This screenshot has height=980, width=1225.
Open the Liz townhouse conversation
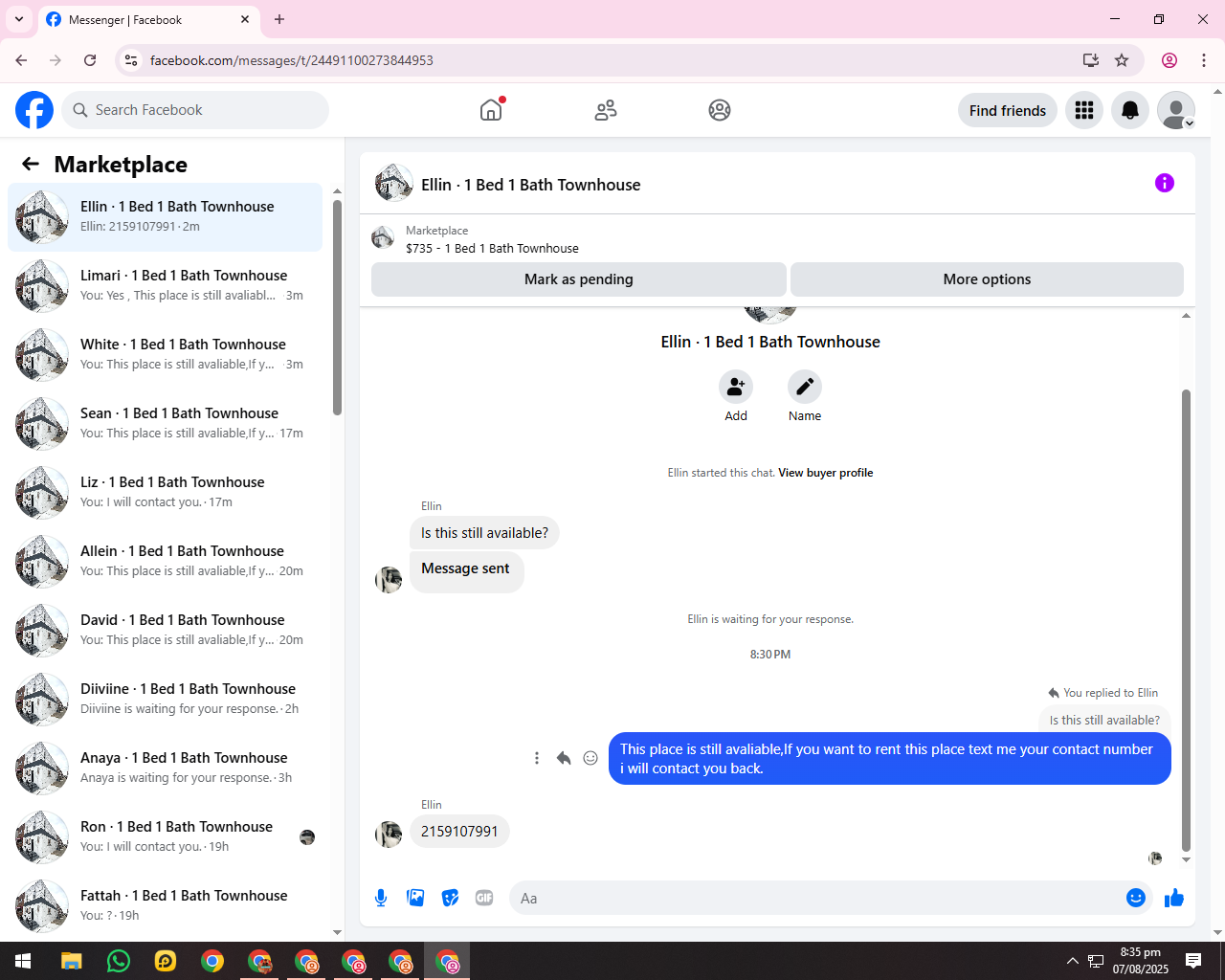pos(166,492)
